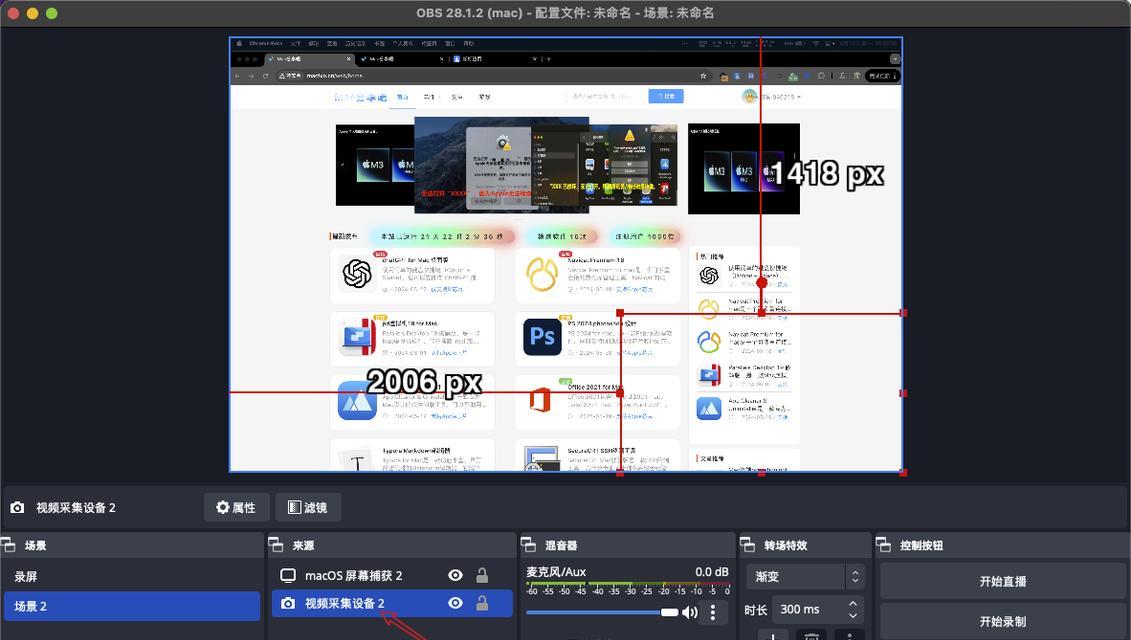
Task: Decrease 时长 duration with down arrow
Action: click(853, 615)
